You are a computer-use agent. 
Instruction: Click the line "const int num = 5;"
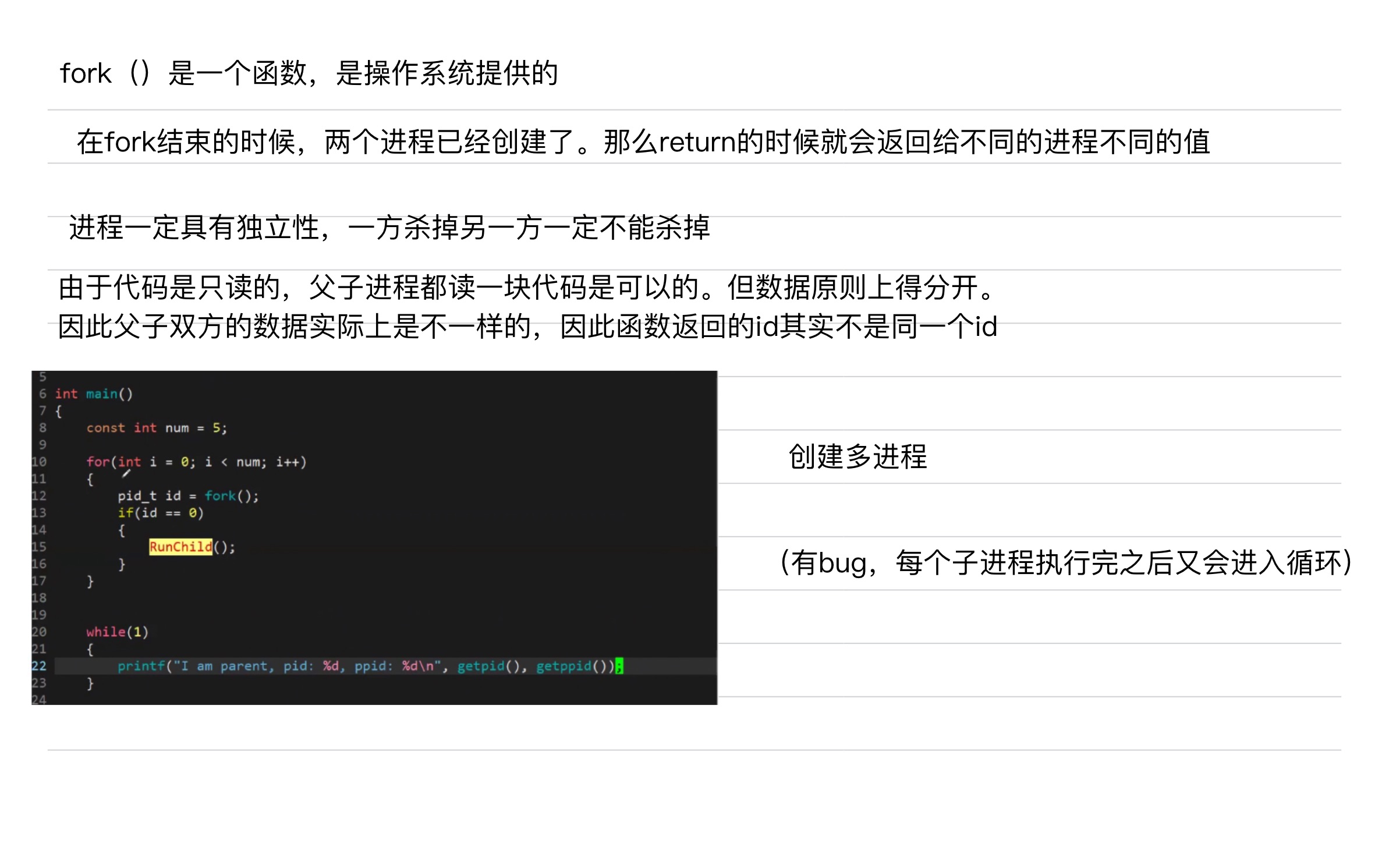[157, 428]
